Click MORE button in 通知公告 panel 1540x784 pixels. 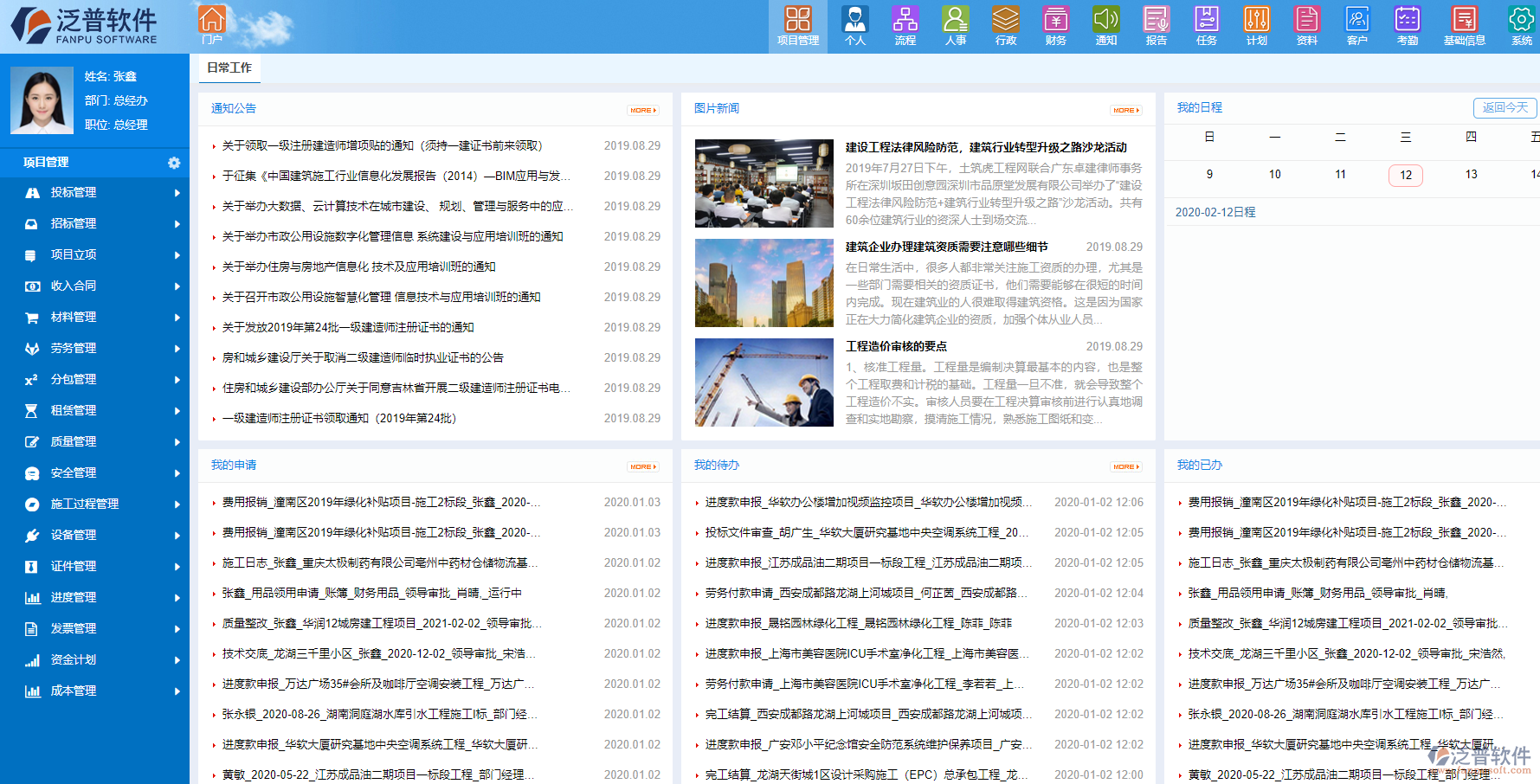pos(643,110)
